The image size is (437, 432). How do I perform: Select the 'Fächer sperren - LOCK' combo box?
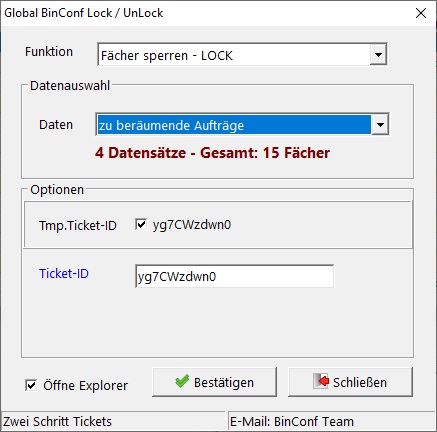pyautogui.click(x=242, y=55)
